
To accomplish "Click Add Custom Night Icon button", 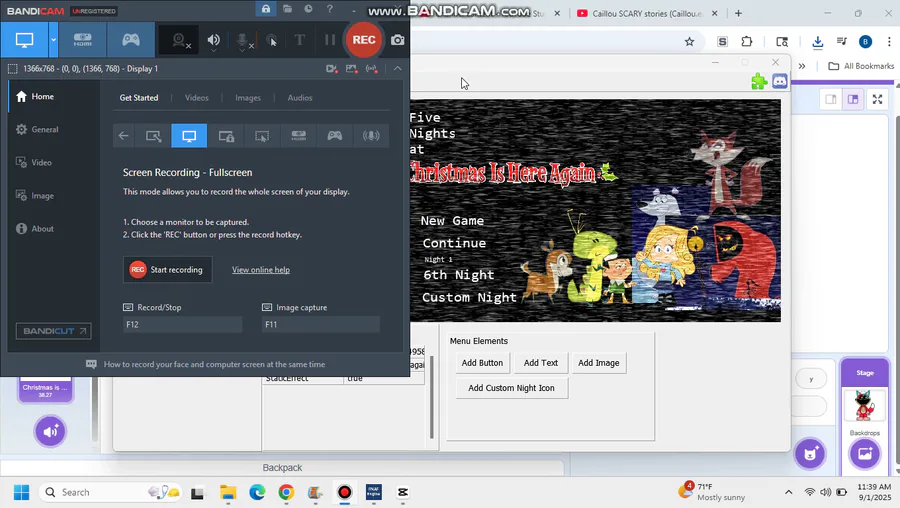I will 511,388.
